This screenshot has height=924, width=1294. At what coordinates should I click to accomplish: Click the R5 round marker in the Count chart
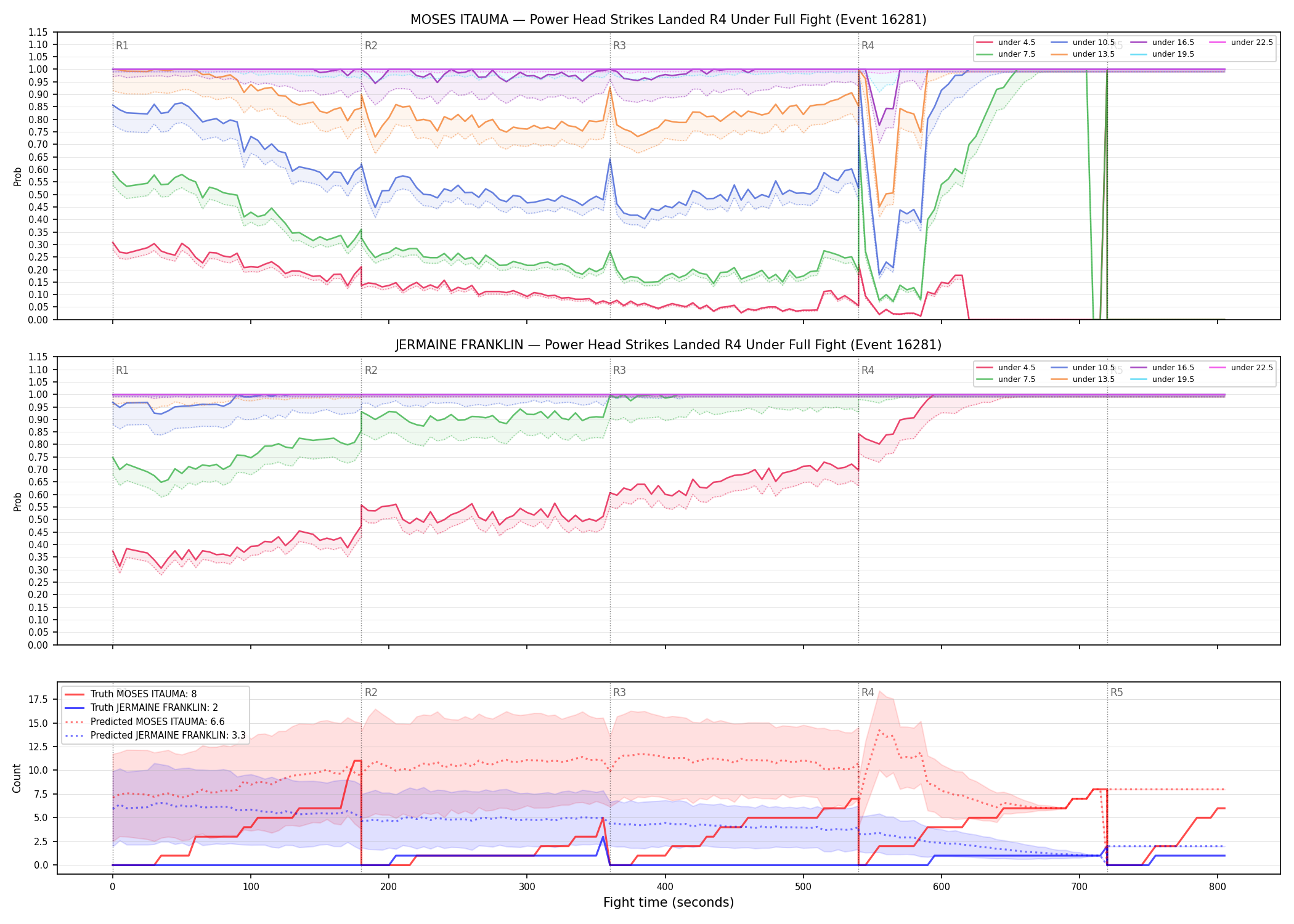point(1117,692)
